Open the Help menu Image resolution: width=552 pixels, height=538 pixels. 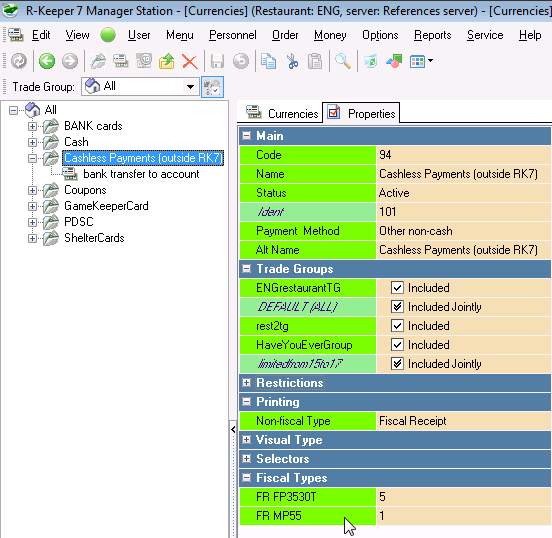[530, 35]
